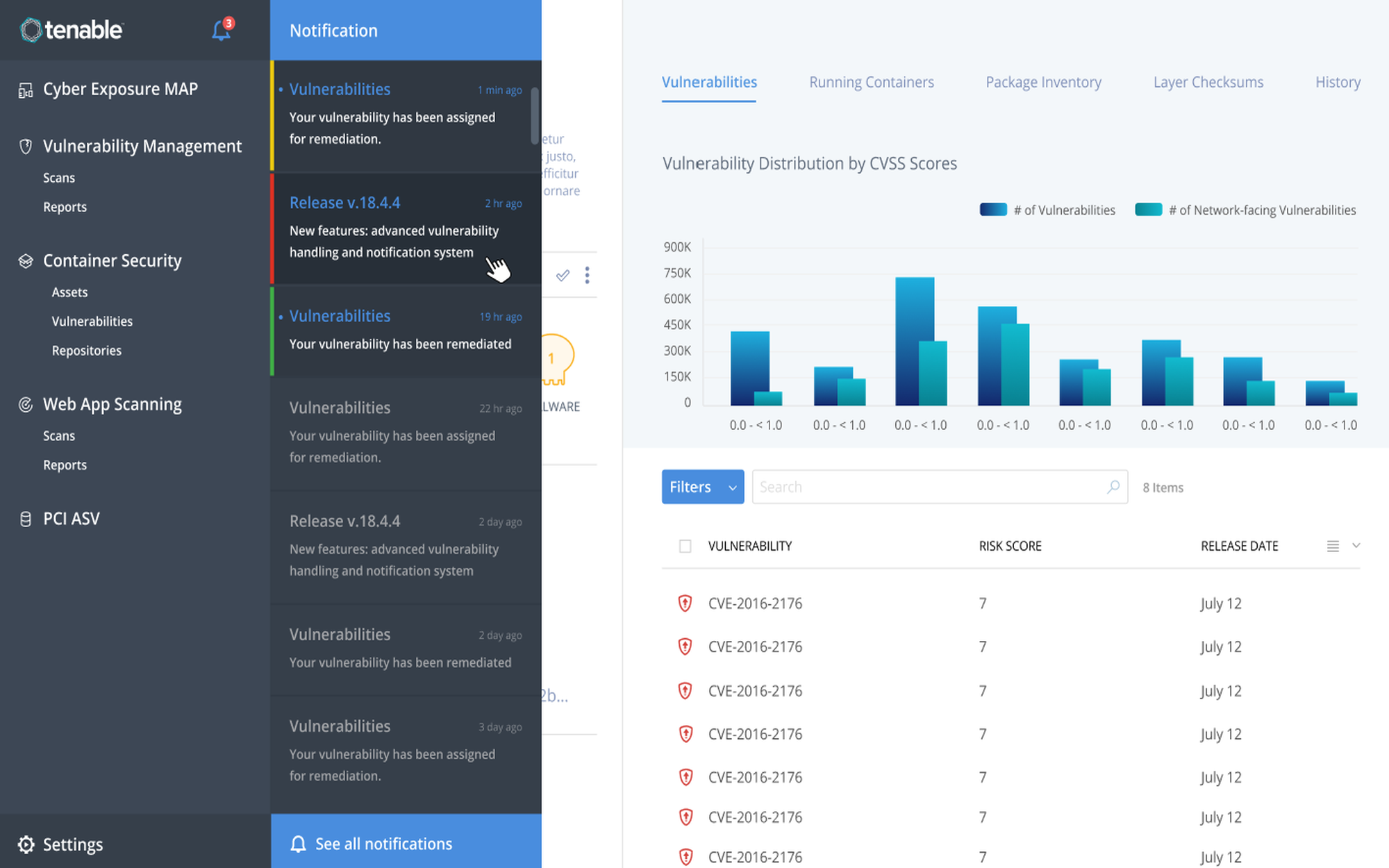Click the Settings gear icon
The height and width of the screenshot is (868, 1389).
pos(26,844)
